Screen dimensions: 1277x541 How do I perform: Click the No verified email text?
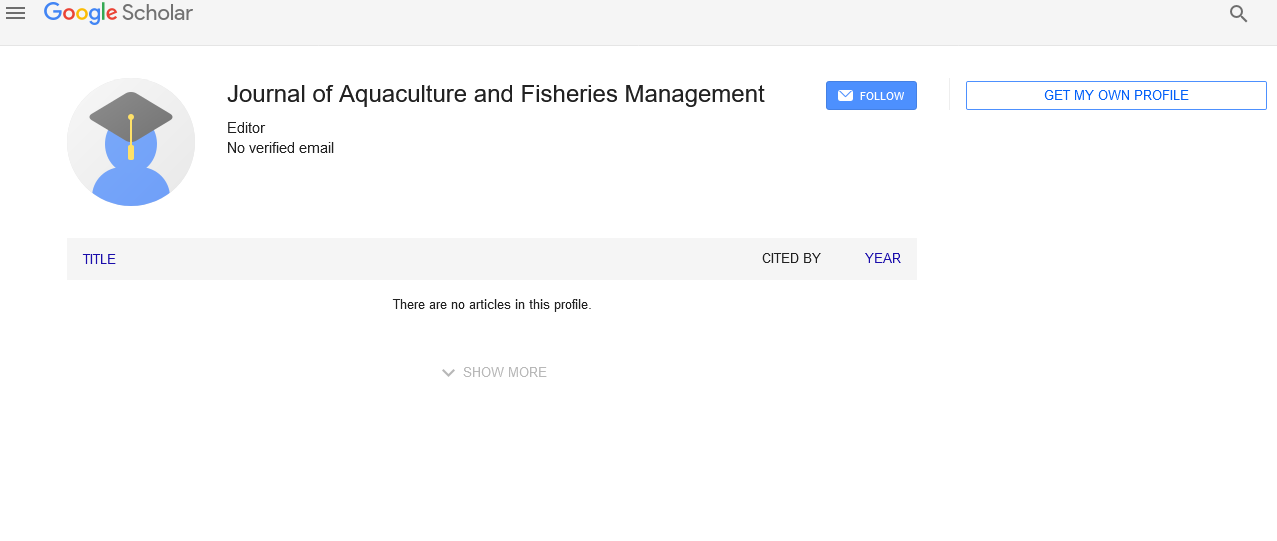click(280, 148)
